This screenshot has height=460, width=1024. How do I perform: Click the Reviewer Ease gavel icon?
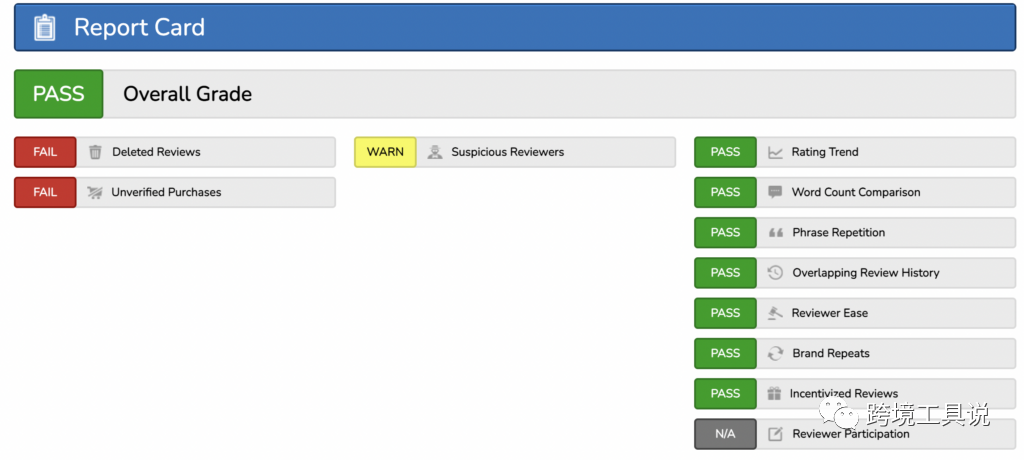point(775,313)
